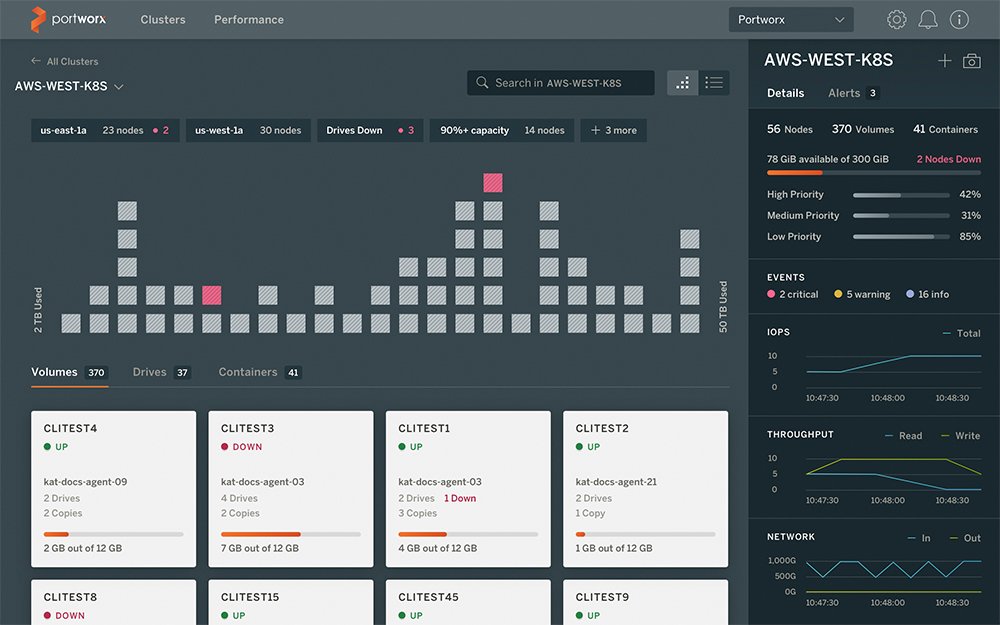Select the grid view icon
Image resolution: width=1000 pixels, height=625 pixels.
tap(683, 82)
